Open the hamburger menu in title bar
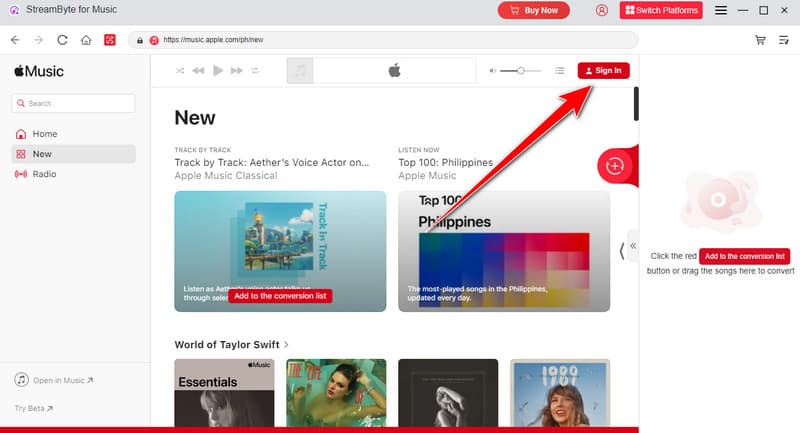The width and height of the screenshot is (800, 433). (721, 10)
